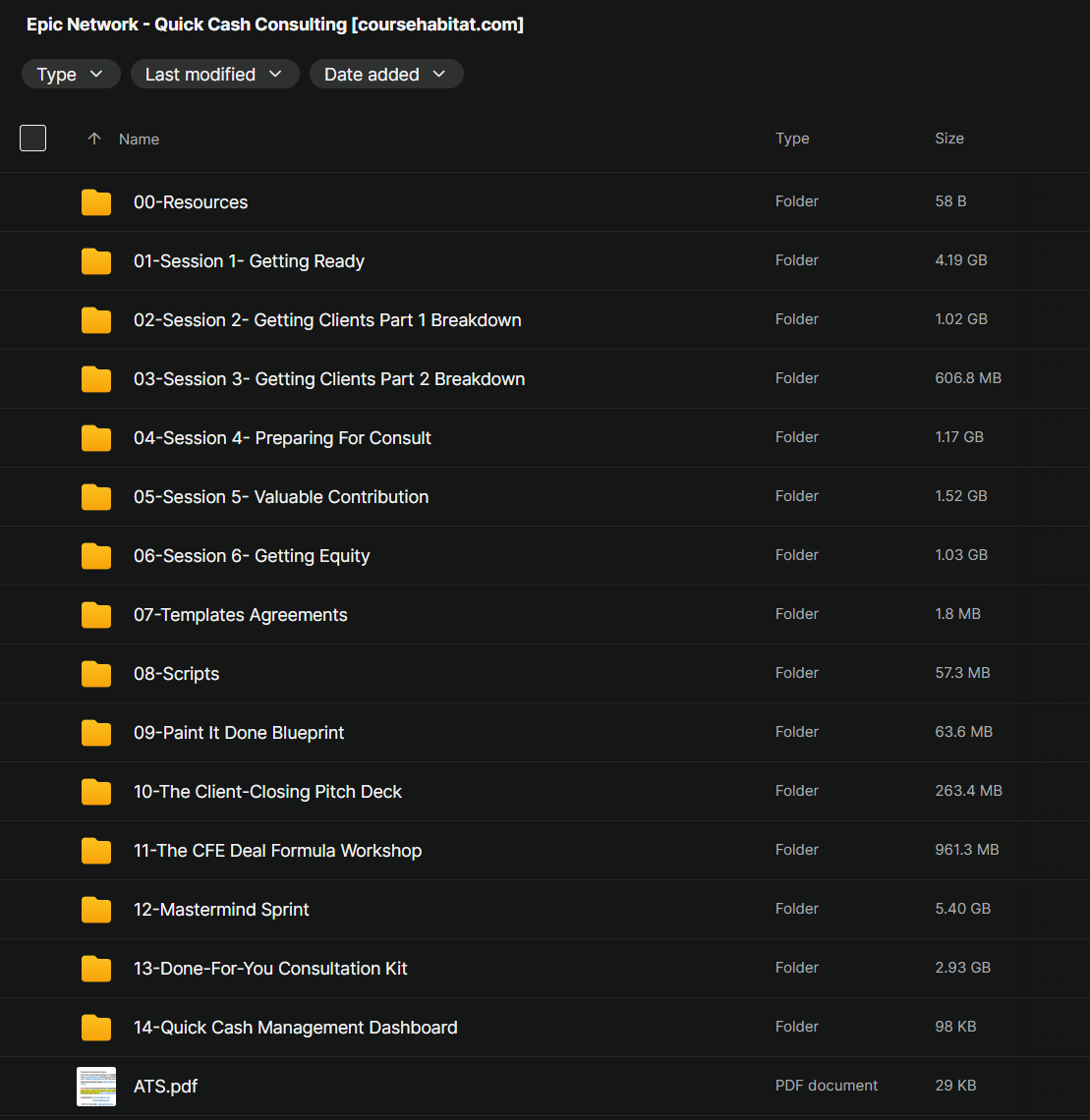Click the sort direction arrow beside Name

click(94, 140)
